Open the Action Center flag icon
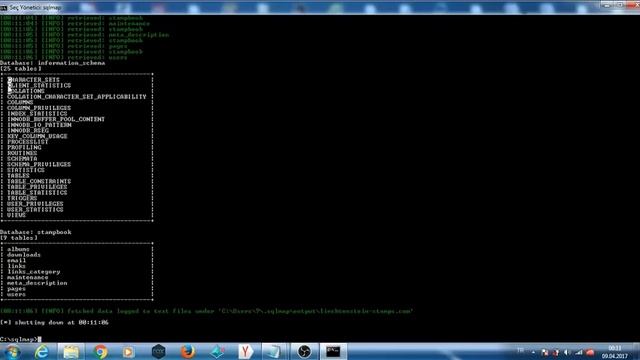The height and width of the screenshot is (360, 640). pyautogui.click(x=545, y=352)
